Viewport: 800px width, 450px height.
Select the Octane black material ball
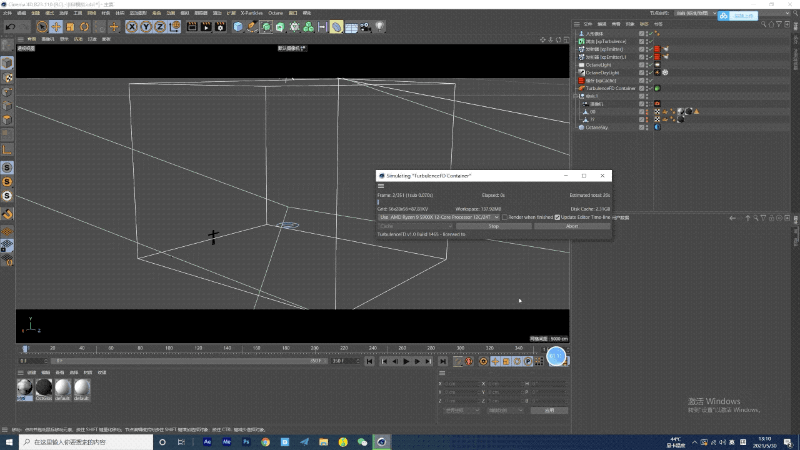point(44,389)
